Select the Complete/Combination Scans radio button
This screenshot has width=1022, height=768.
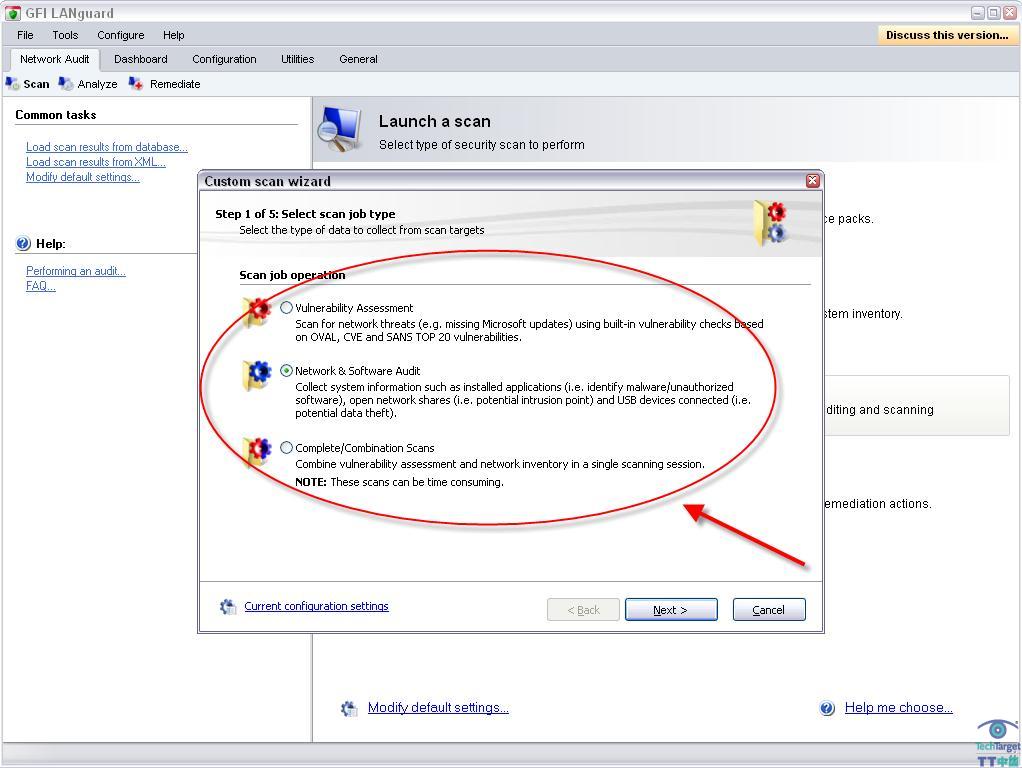pos(286,447)
